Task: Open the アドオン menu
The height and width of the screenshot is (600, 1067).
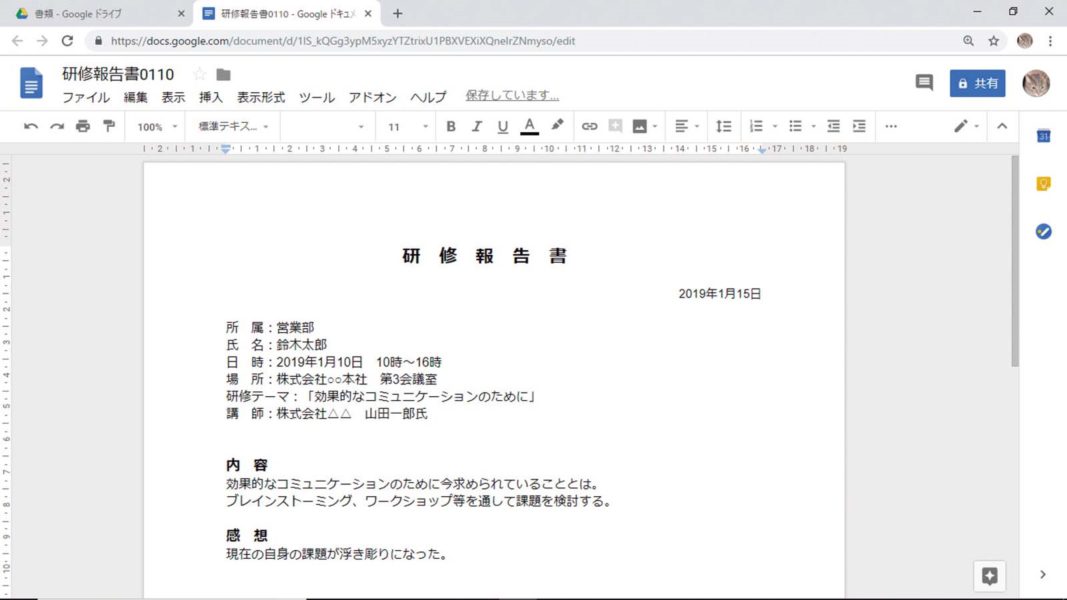Action: pyautogui.click(x=372, y=97)
